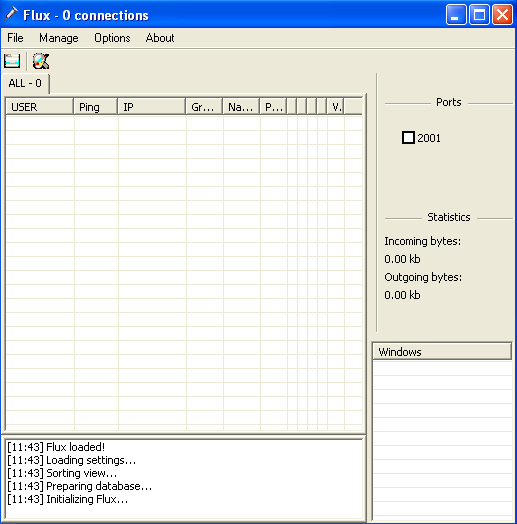Click the Ports section heading
The image size is (517, 524).
coord(448,102)
